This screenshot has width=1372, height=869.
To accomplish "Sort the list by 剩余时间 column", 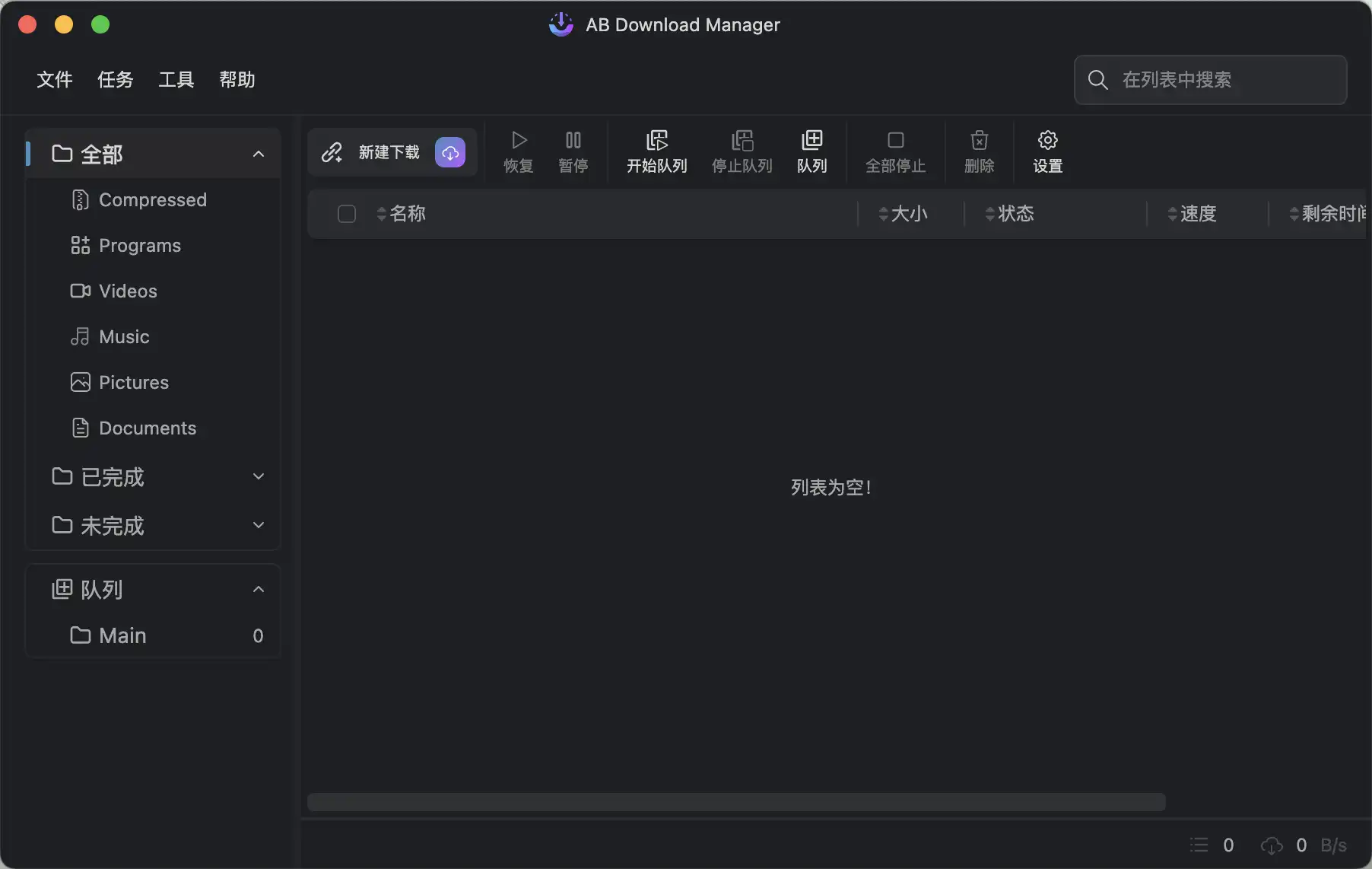I will click(1328, 214).
